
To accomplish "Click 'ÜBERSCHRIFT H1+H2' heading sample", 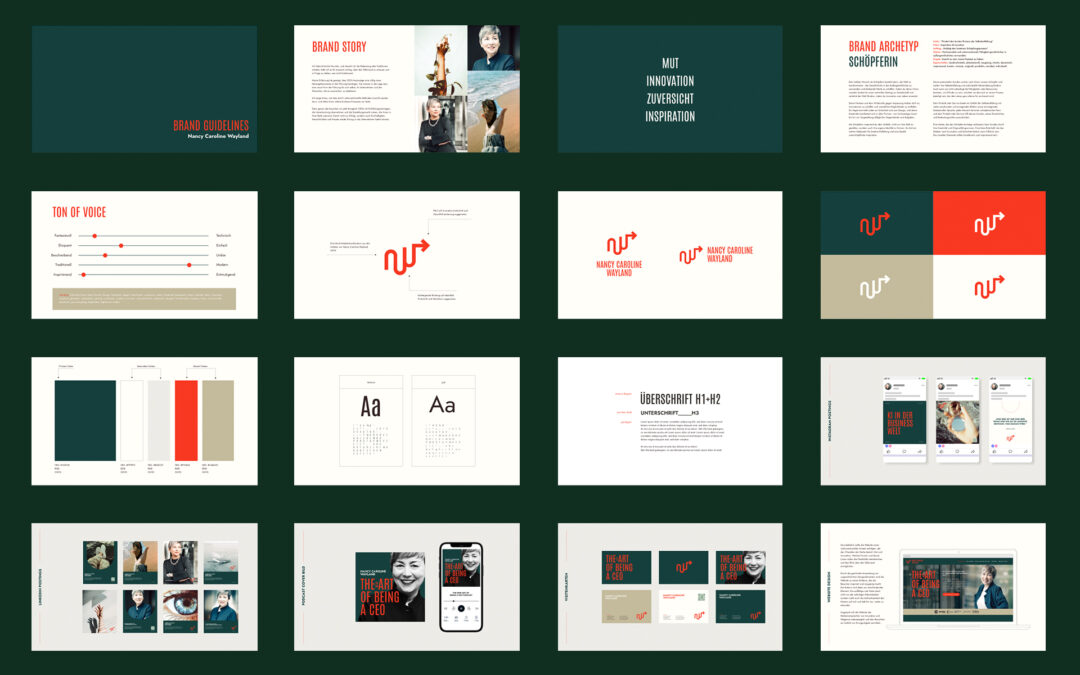I will 680,399.
